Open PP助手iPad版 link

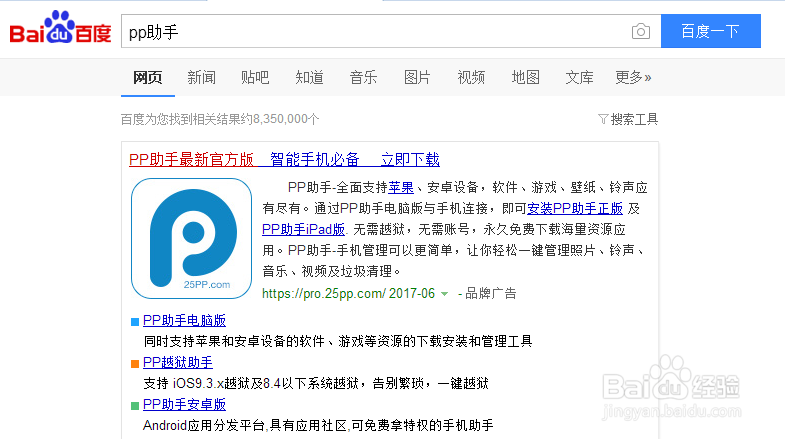click(x=303, y=229)
